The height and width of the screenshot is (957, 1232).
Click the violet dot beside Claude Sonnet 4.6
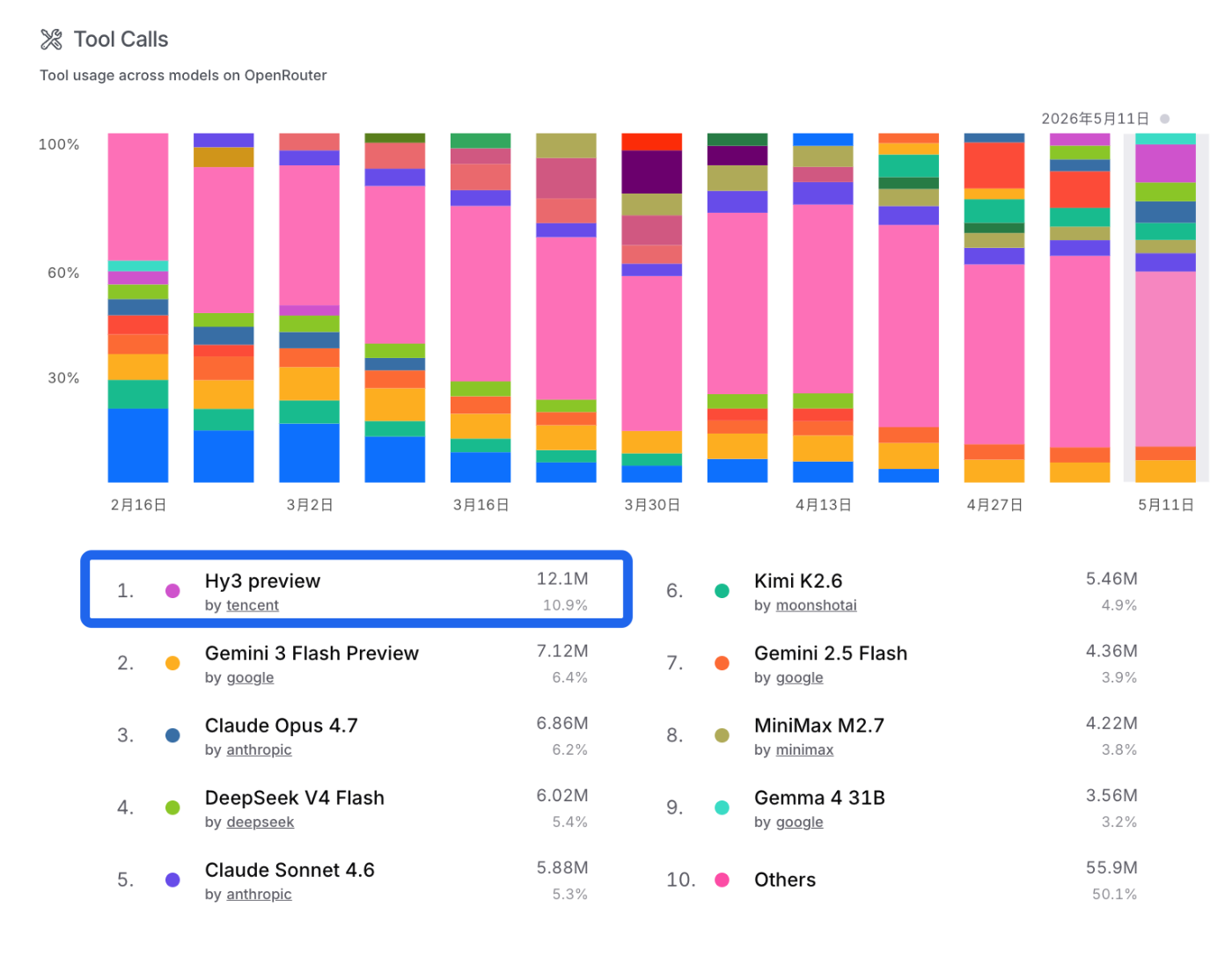point(172,880)
